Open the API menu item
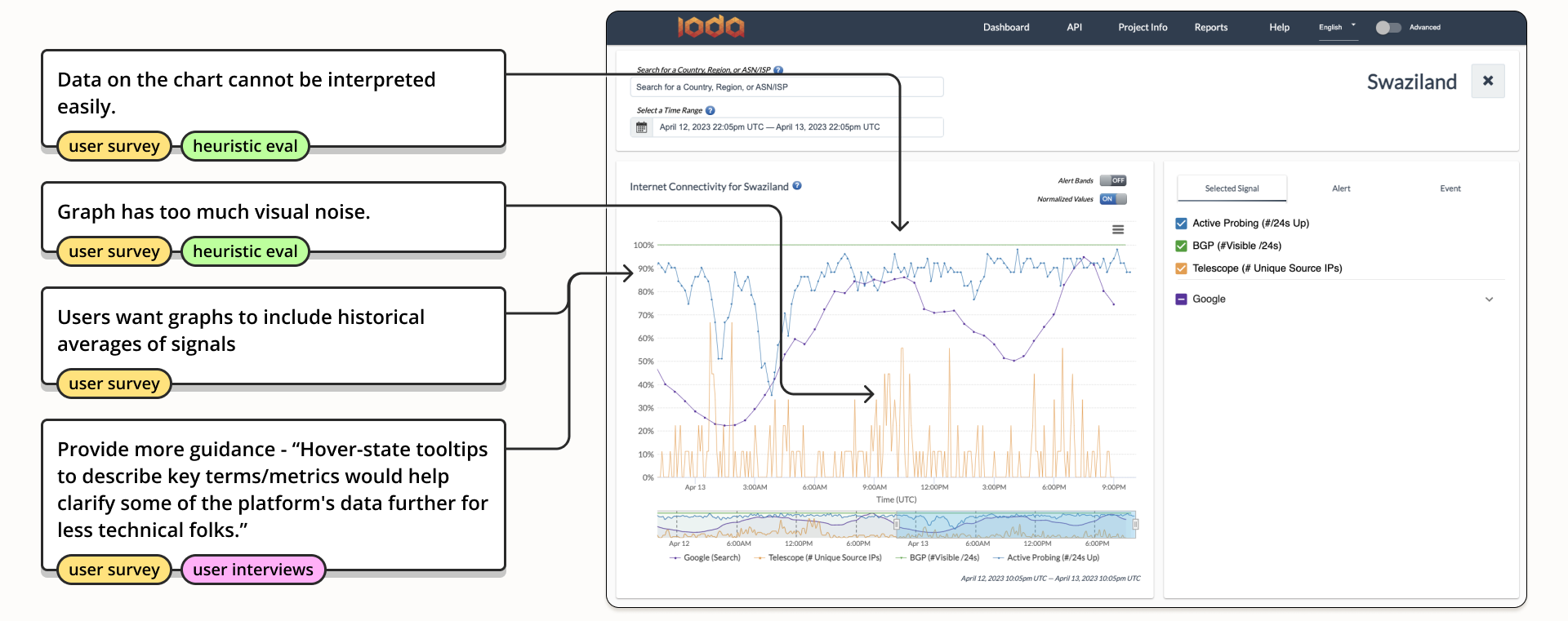 tap(1074, 28)
